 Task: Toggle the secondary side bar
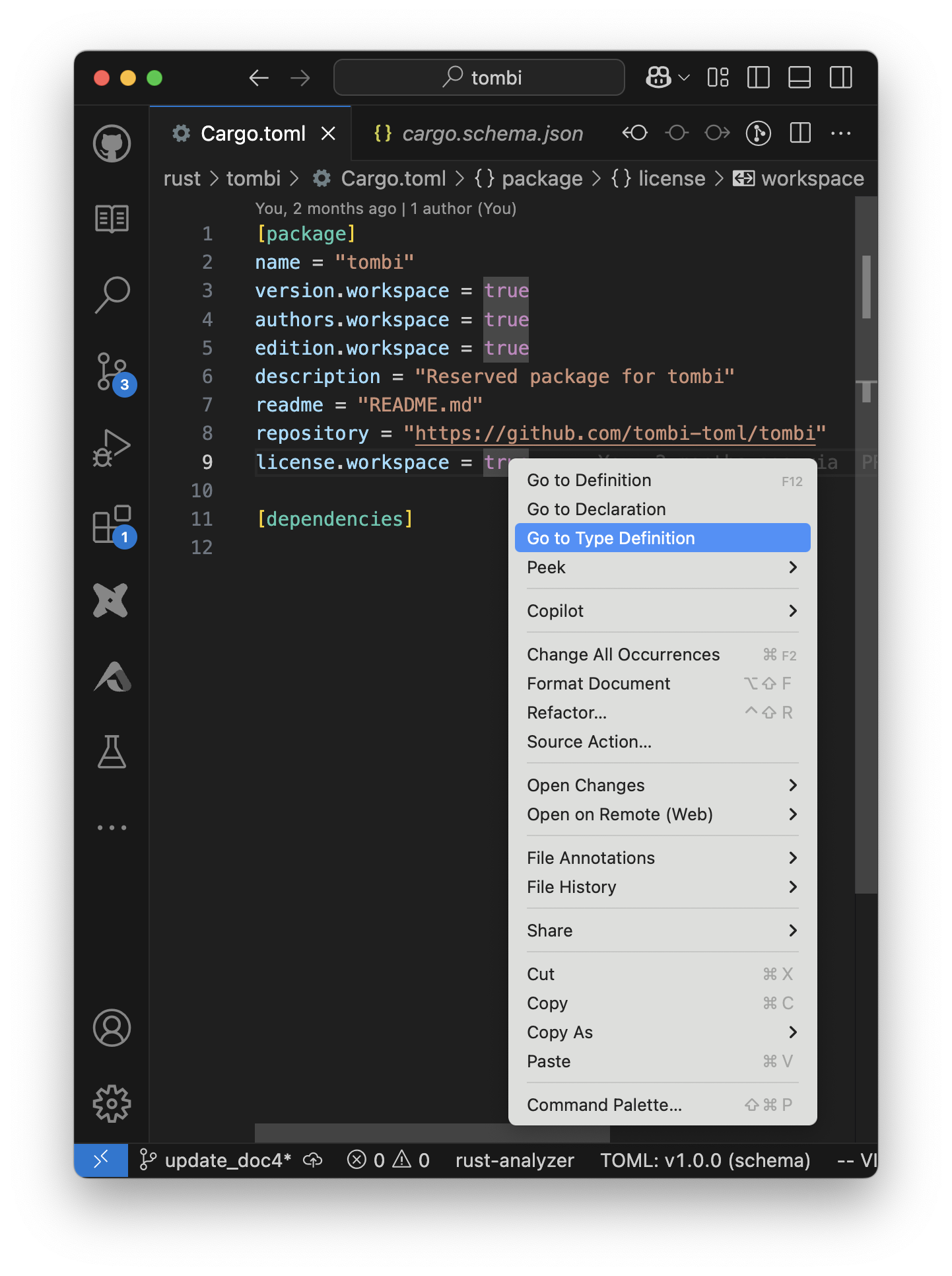coord(841,77)
